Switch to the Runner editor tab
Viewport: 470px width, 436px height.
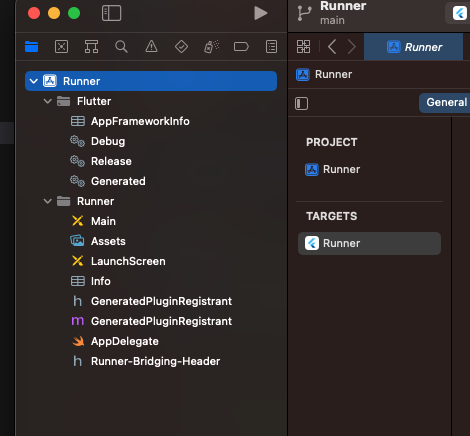pos(413,47)
